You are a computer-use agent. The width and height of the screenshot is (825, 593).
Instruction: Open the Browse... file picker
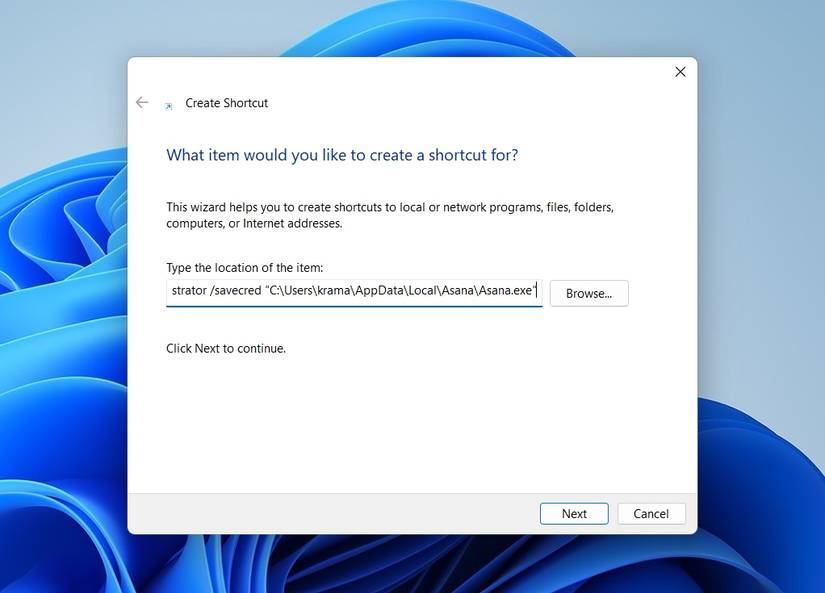click(x=589, y=294)
